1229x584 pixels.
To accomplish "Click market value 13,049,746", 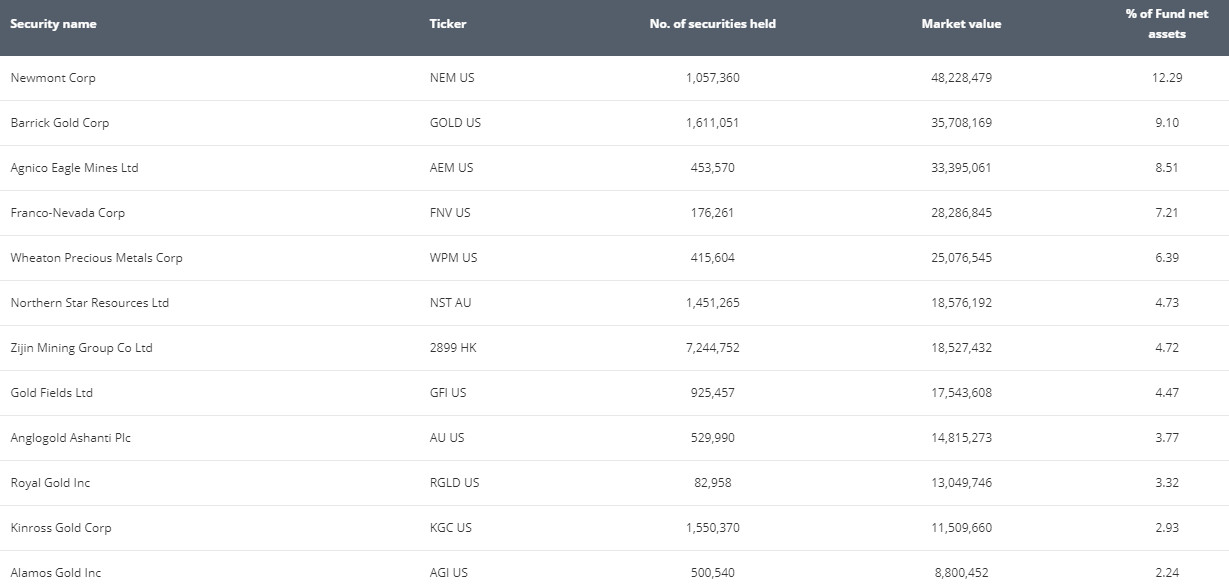I will [x=961, y=483].
